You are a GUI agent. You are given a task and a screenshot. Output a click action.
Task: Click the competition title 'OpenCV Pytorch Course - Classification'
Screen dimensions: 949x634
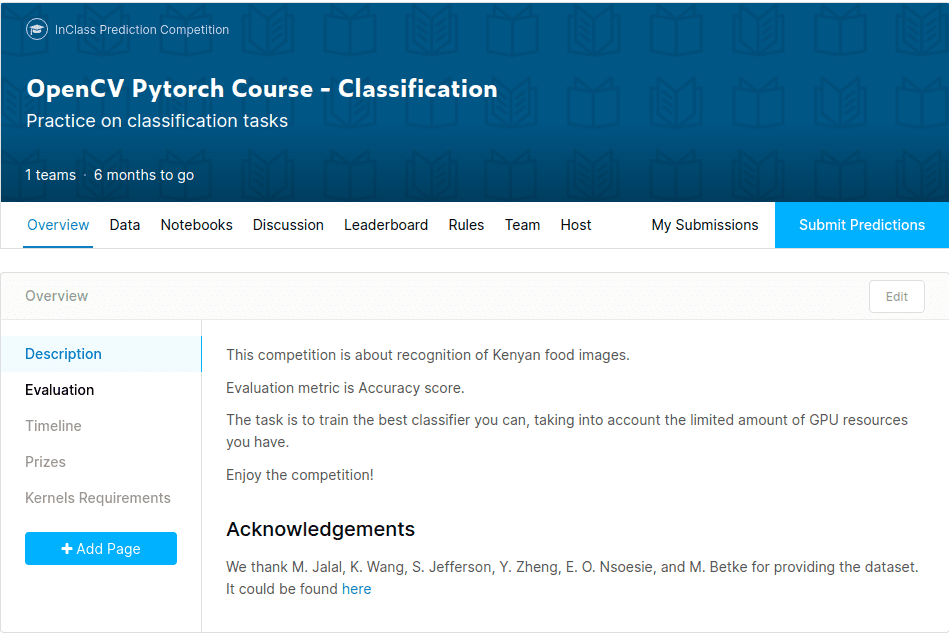tap(262, 89)
